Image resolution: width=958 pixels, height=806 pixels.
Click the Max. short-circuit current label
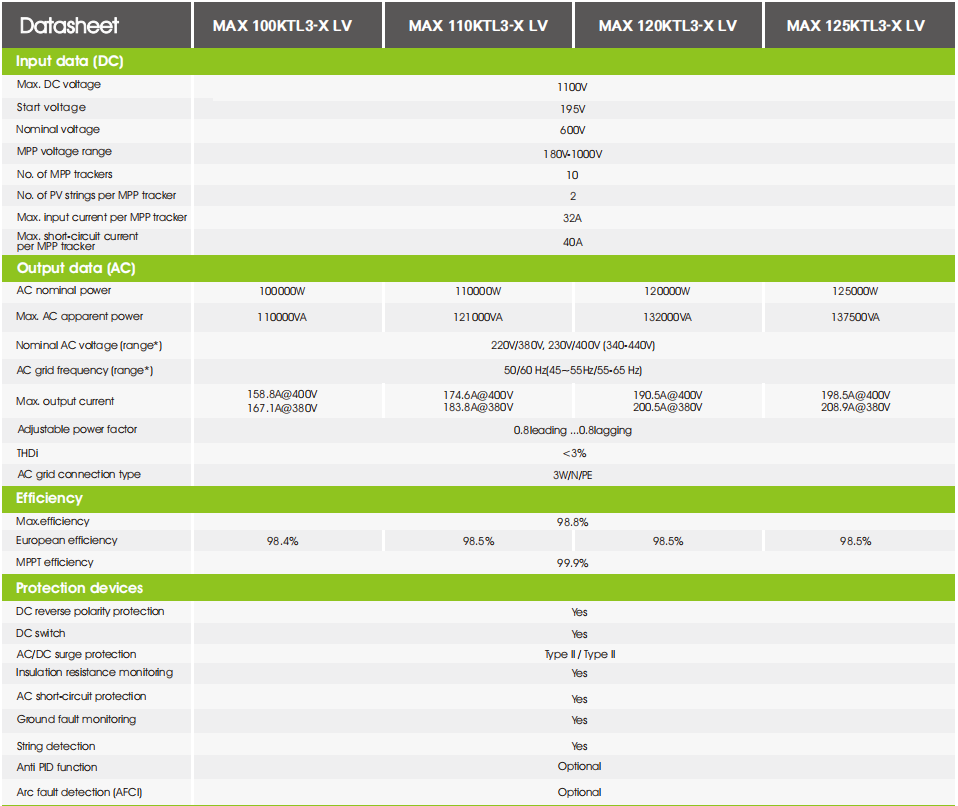78,241
